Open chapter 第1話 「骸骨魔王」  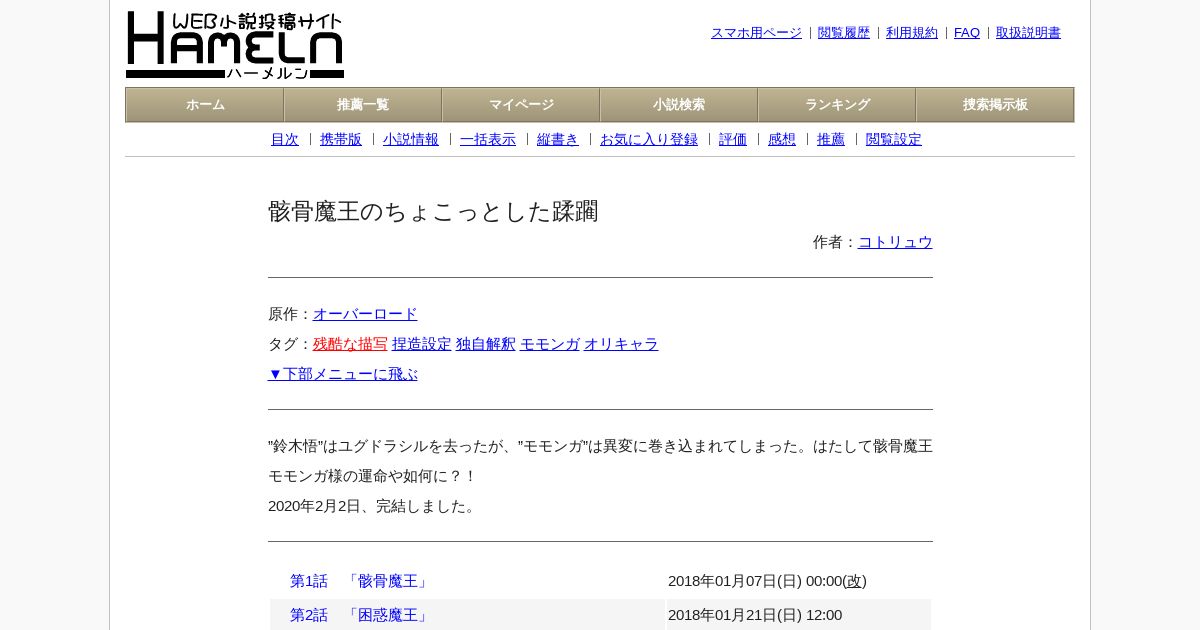pyautogui.click(x=360, y=581)
